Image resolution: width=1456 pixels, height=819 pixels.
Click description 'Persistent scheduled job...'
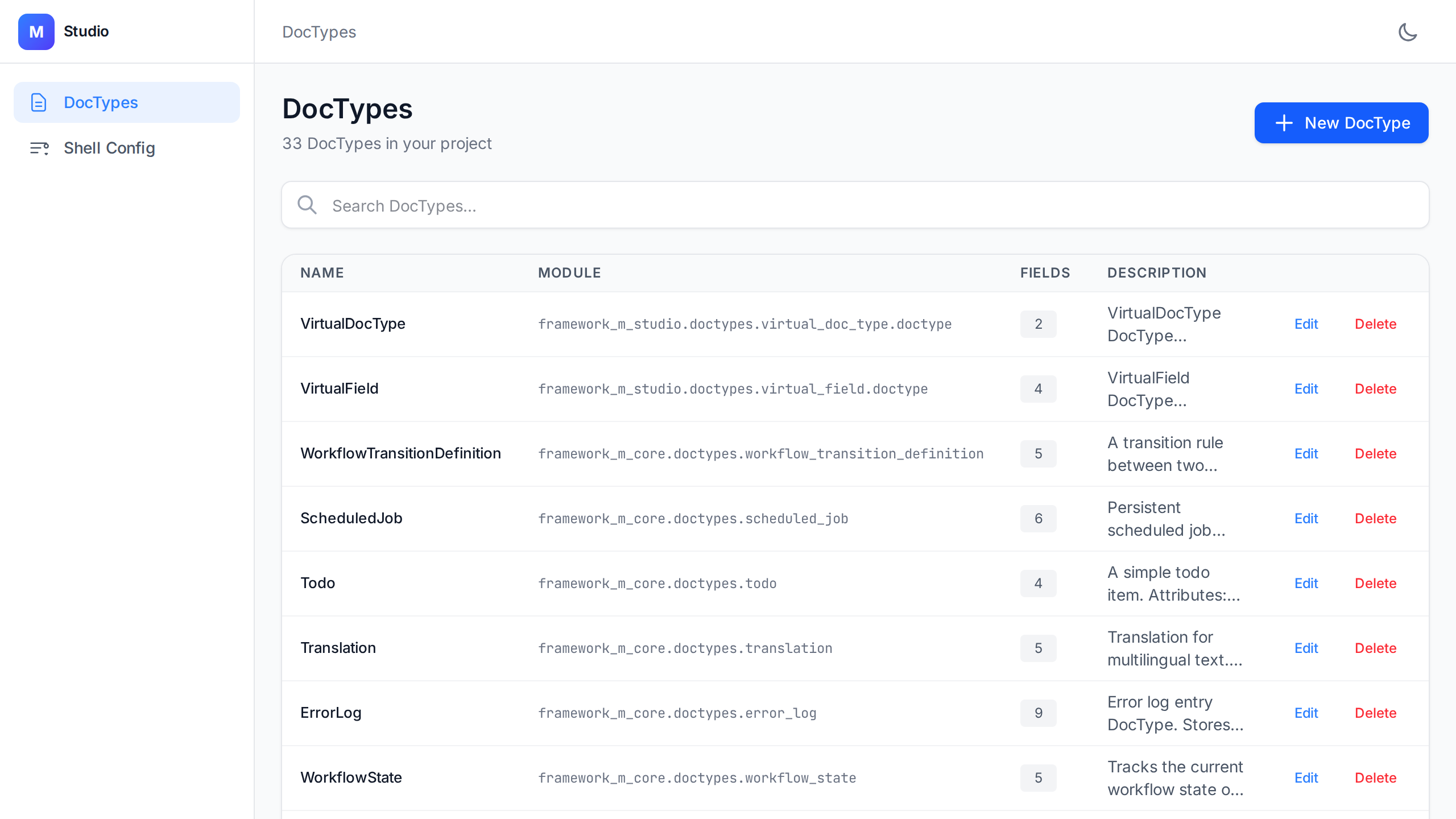(x=1166, y=519)
